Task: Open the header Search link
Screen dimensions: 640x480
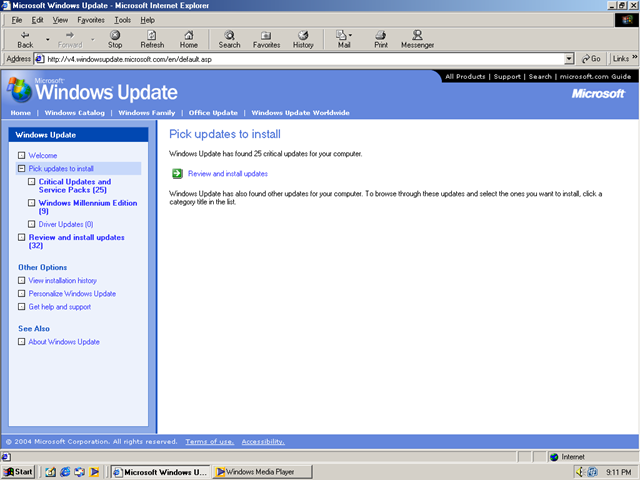Action: coord(540,77)
